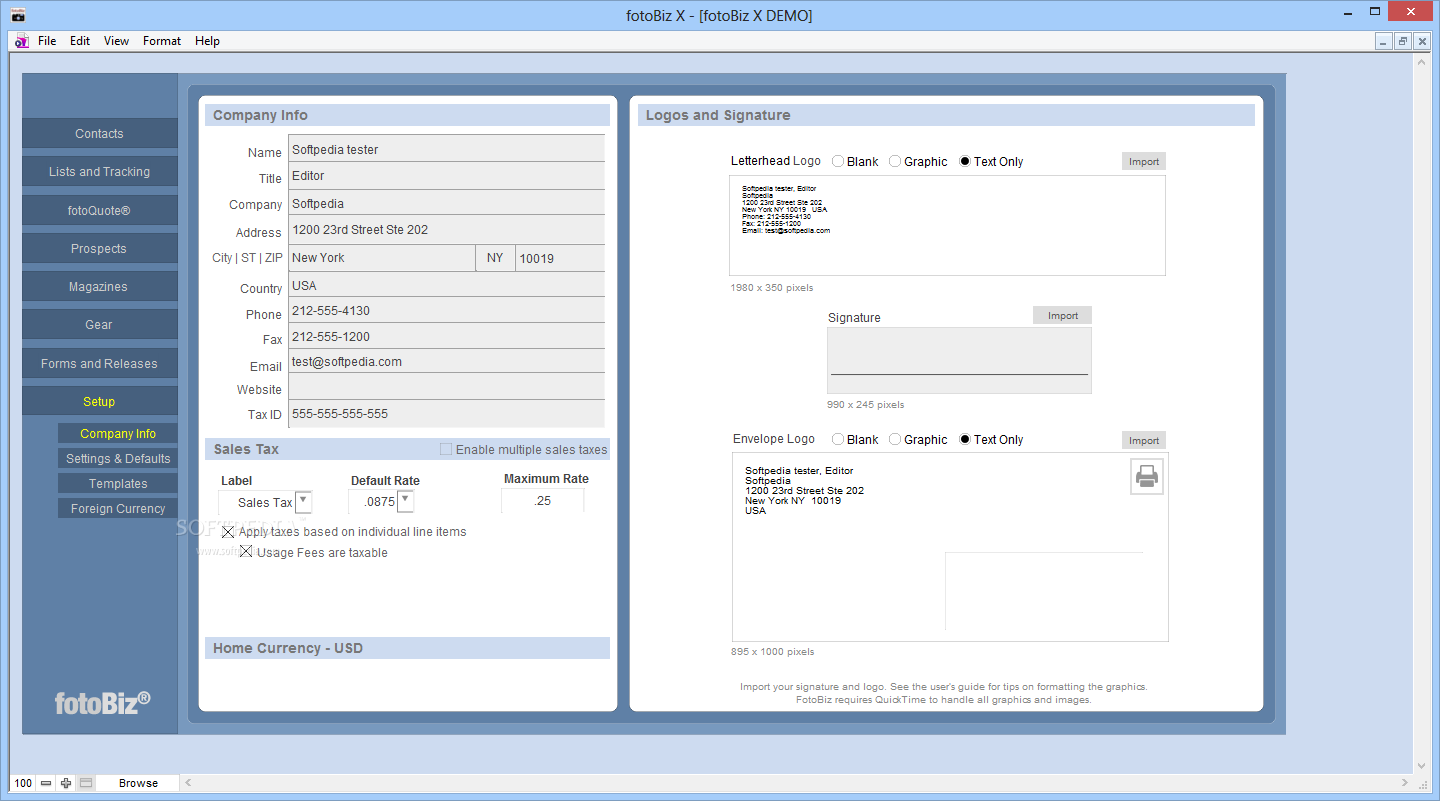The width and height of the screenshot is (1440, 801).
Task: Click the fotoBiz document icon beside File
Action: coord(22,41)
